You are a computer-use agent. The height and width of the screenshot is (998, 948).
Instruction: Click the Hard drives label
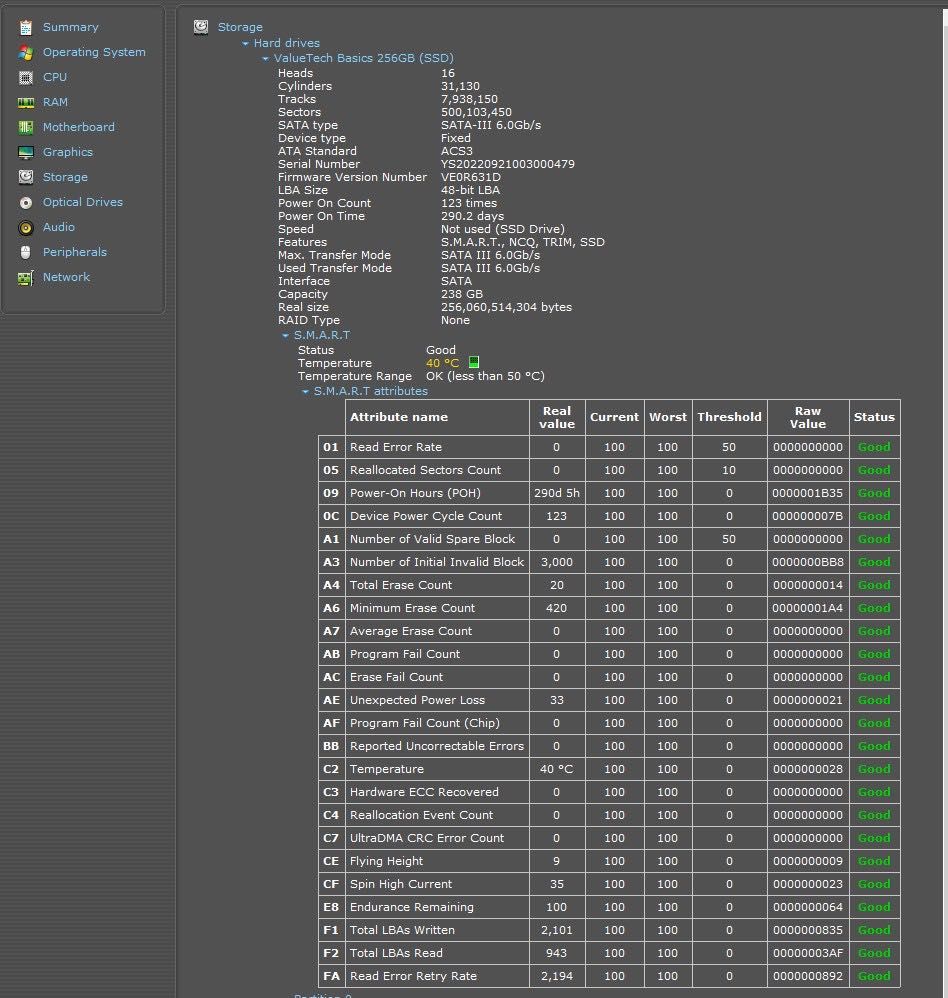(x=287, y=43)
